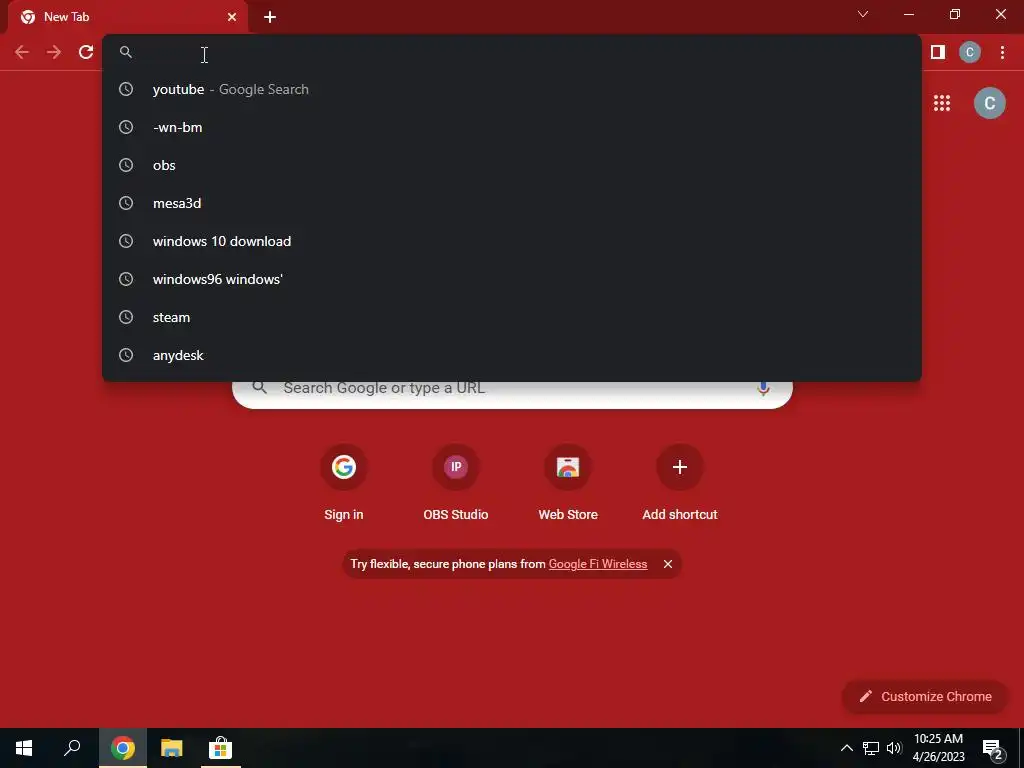Open Windows taskbar search

point(72,748)
